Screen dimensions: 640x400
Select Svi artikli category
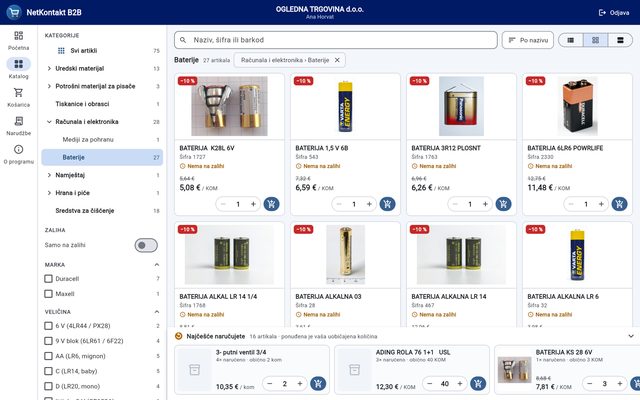click(x=102, y=51)
